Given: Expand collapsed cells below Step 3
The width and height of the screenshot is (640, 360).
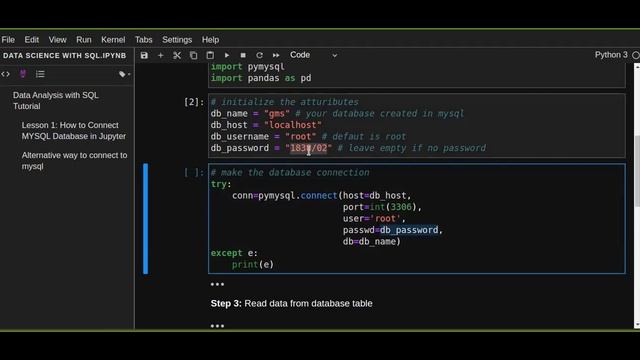Looking at the screenshot, I should [217, 326].
